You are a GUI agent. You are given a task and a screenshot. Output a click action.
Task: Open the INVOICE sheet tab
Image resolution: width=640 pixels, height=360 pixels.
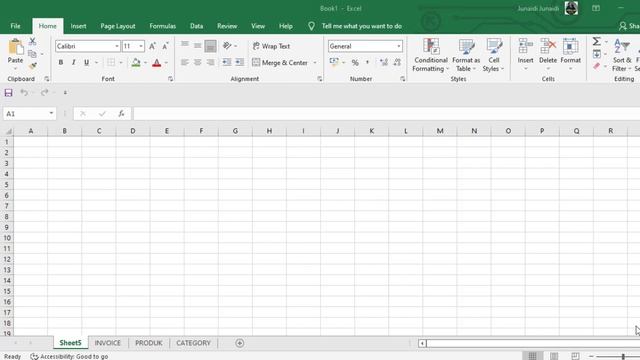pyautogui.click(x=108, y=343)
